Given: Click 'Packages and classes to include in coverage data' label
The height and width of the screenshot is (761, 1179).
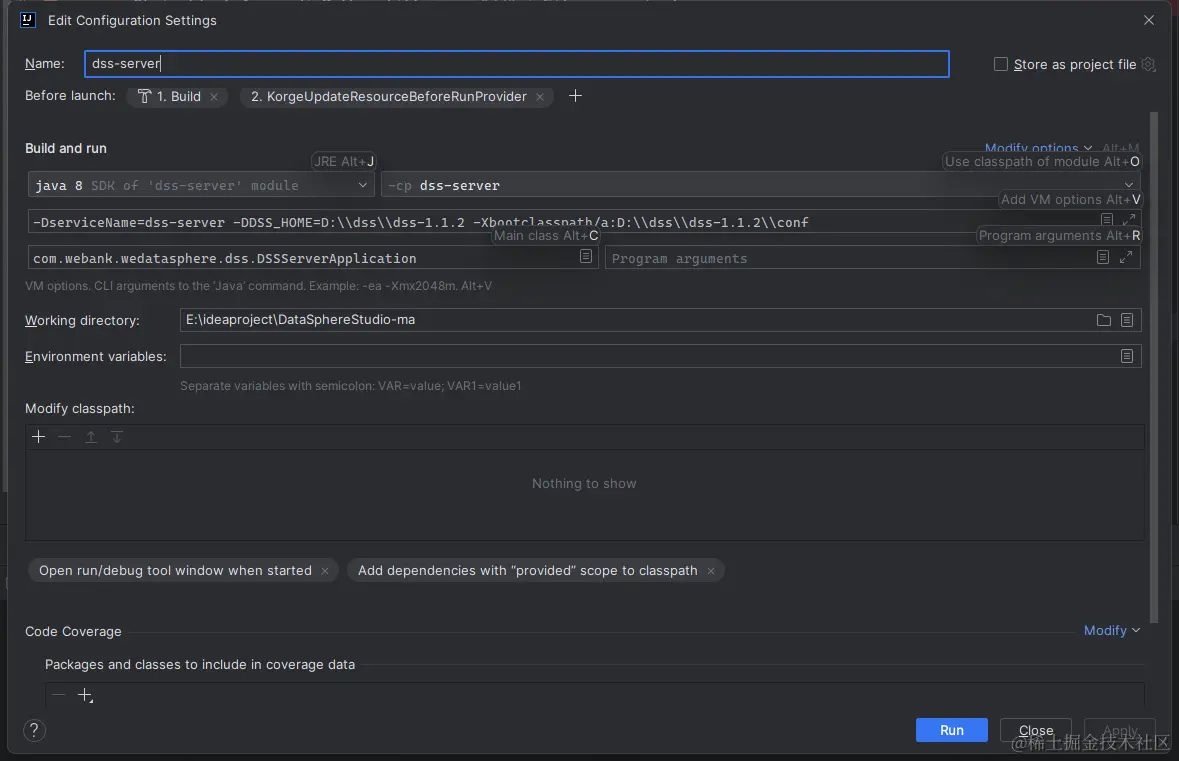Looking at the screenshot, I should click(x=199, y=665).
